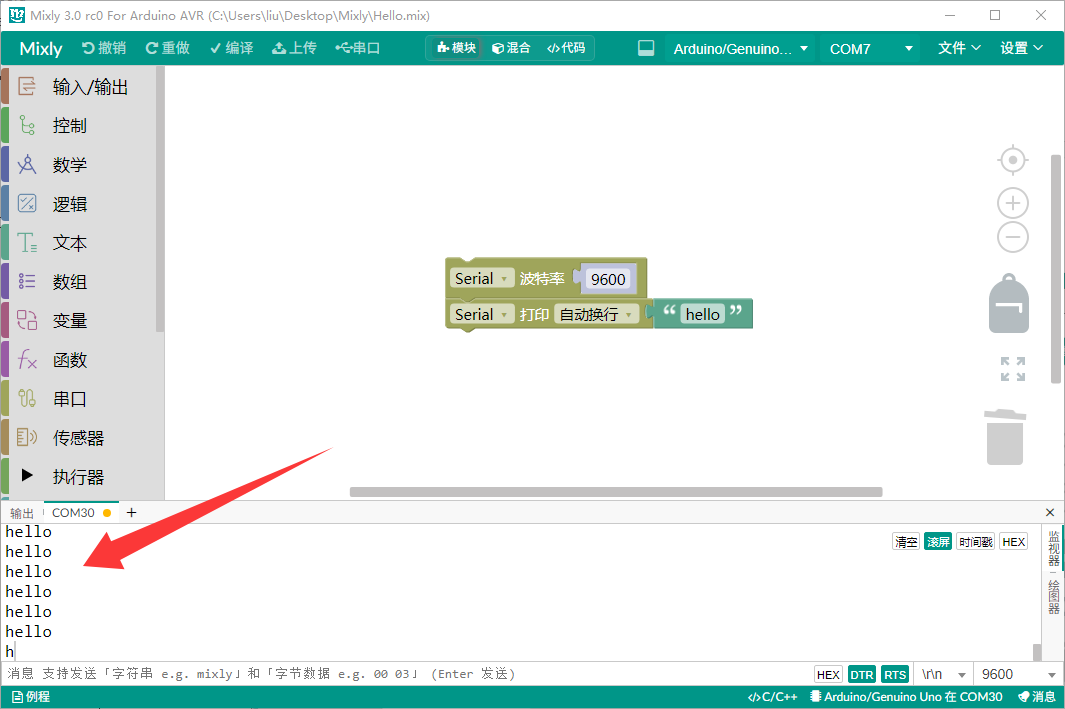This screenshot has height=709, width=1065.
Task: Open the 控制 block category
Action: tap(82, 126)
